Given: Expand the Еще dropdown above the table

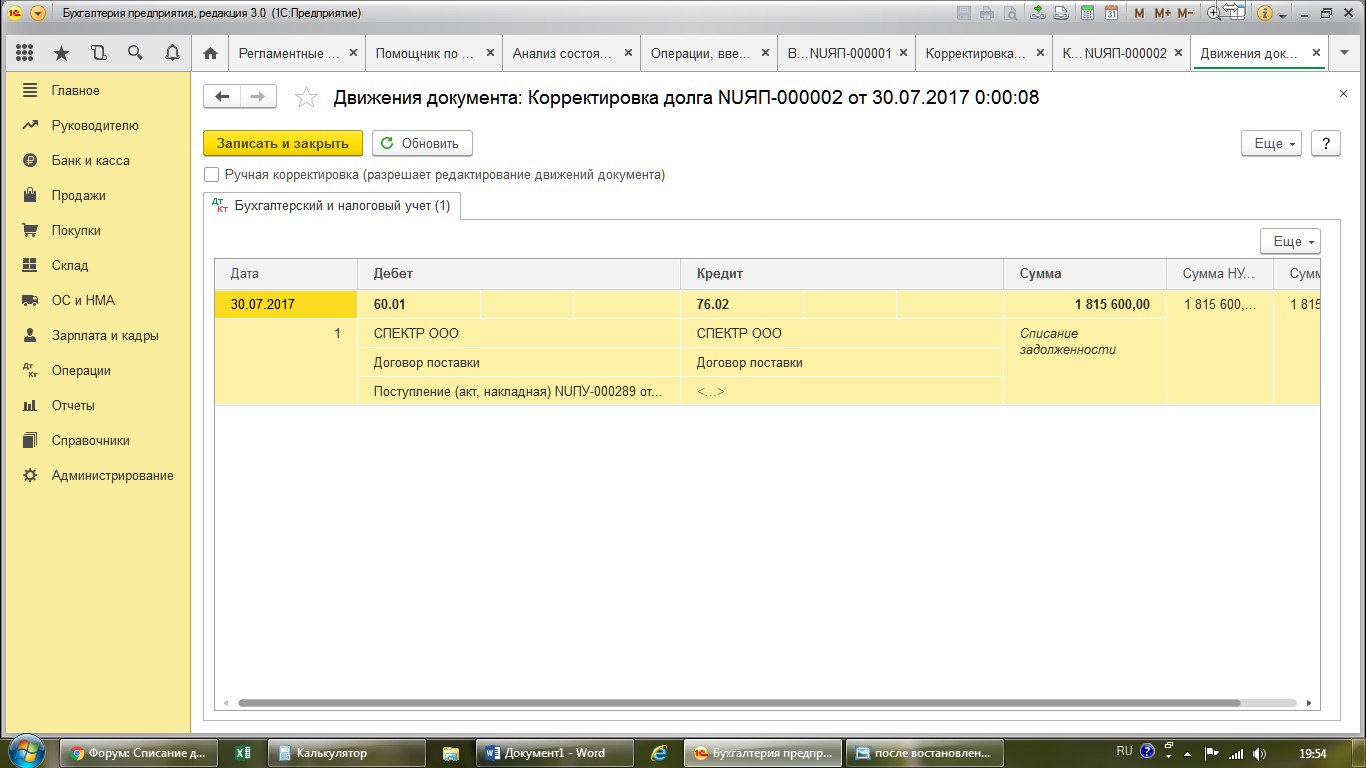Looking at the screenshot, I should coord(1290,241).
